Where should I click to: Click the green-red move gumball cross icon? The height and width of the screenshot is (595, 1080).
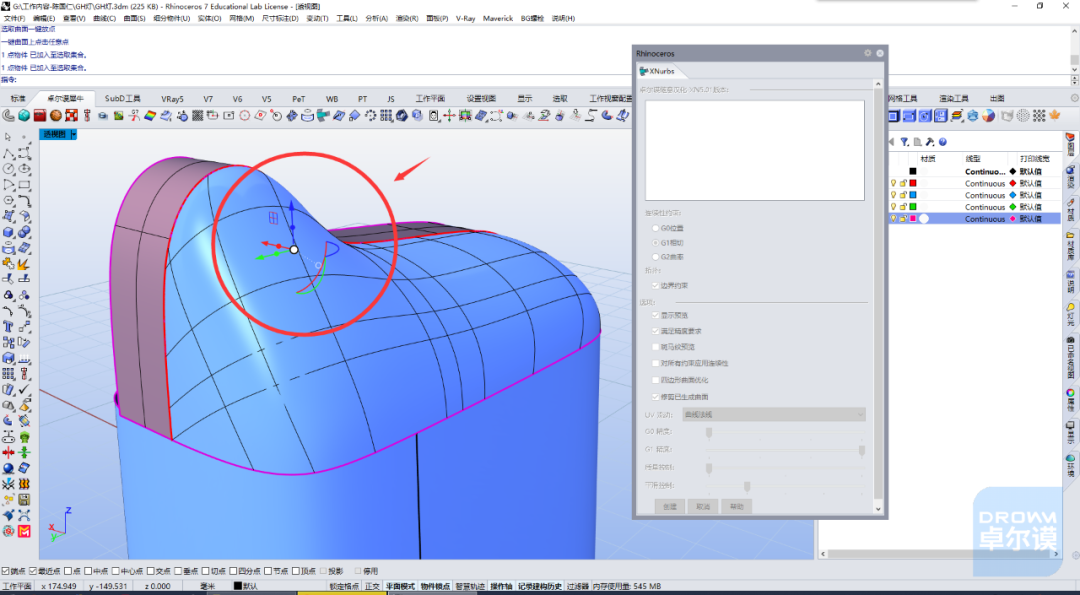click(x=450, y=115)
